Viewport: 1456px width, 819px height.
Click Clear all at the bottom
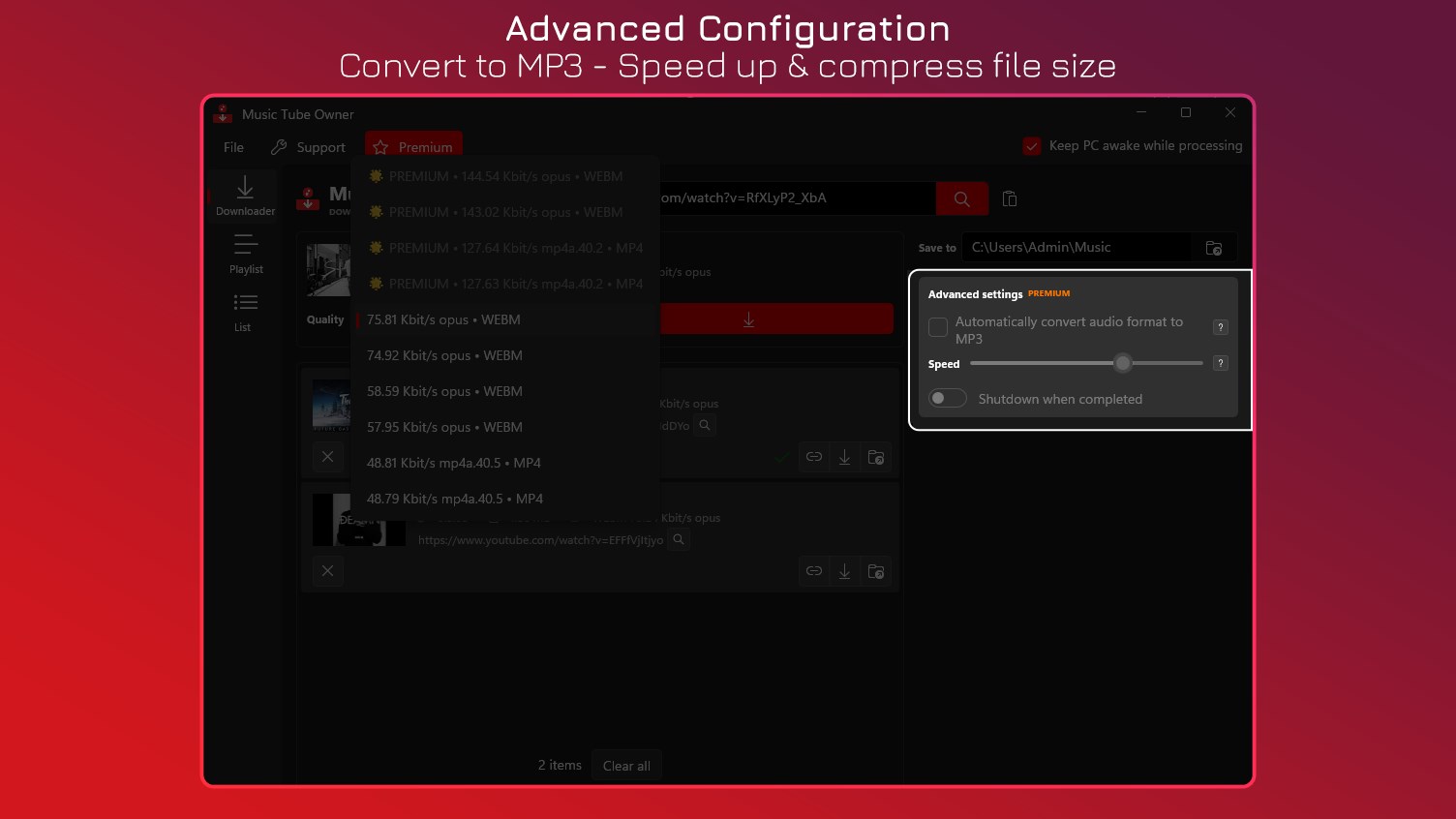pyautogui.click(x=626, y=765)
